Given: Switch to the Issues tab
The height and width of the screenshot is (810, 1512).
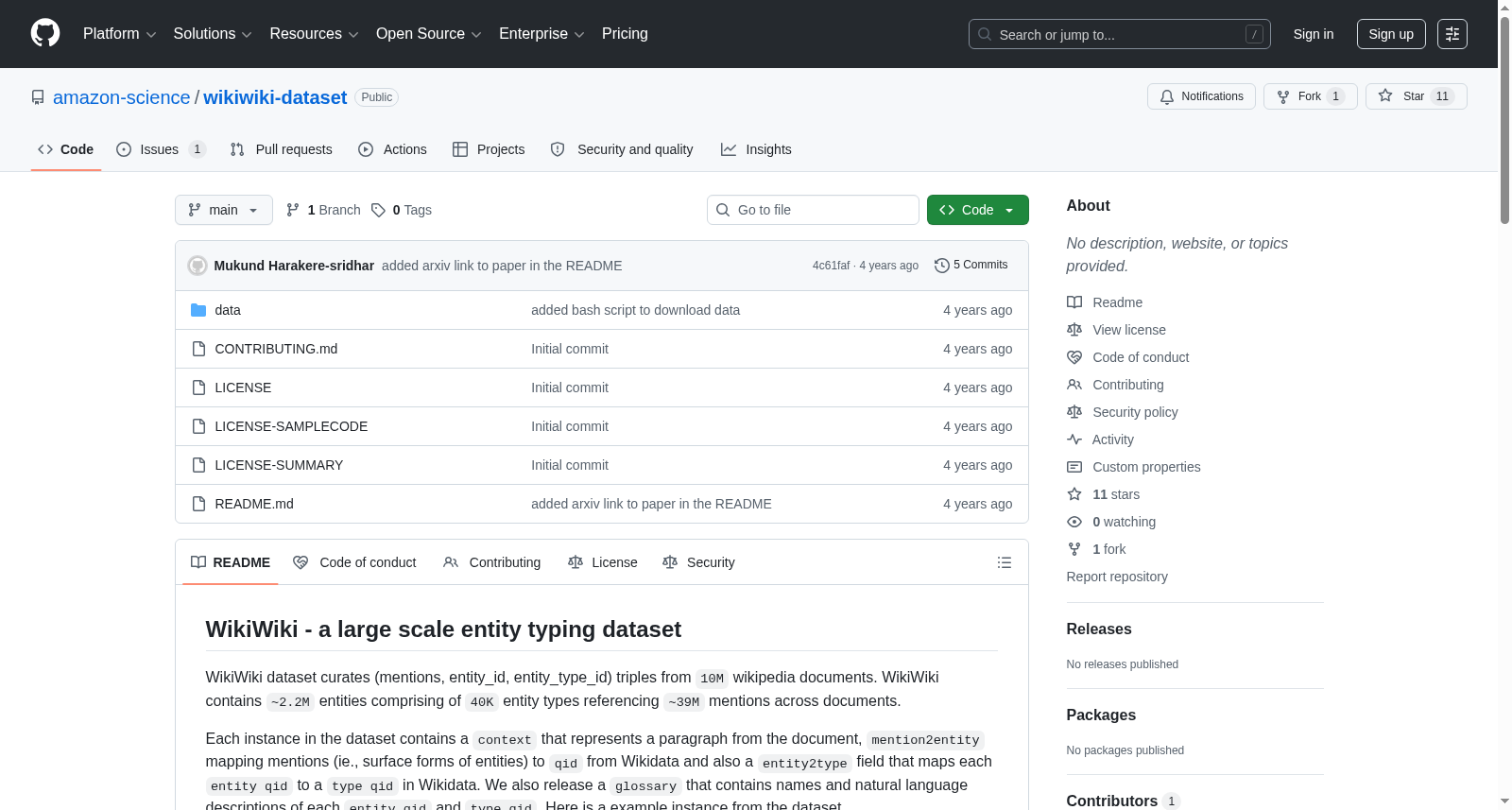Looking at the screenshot, I should click(x=161, y=149).
